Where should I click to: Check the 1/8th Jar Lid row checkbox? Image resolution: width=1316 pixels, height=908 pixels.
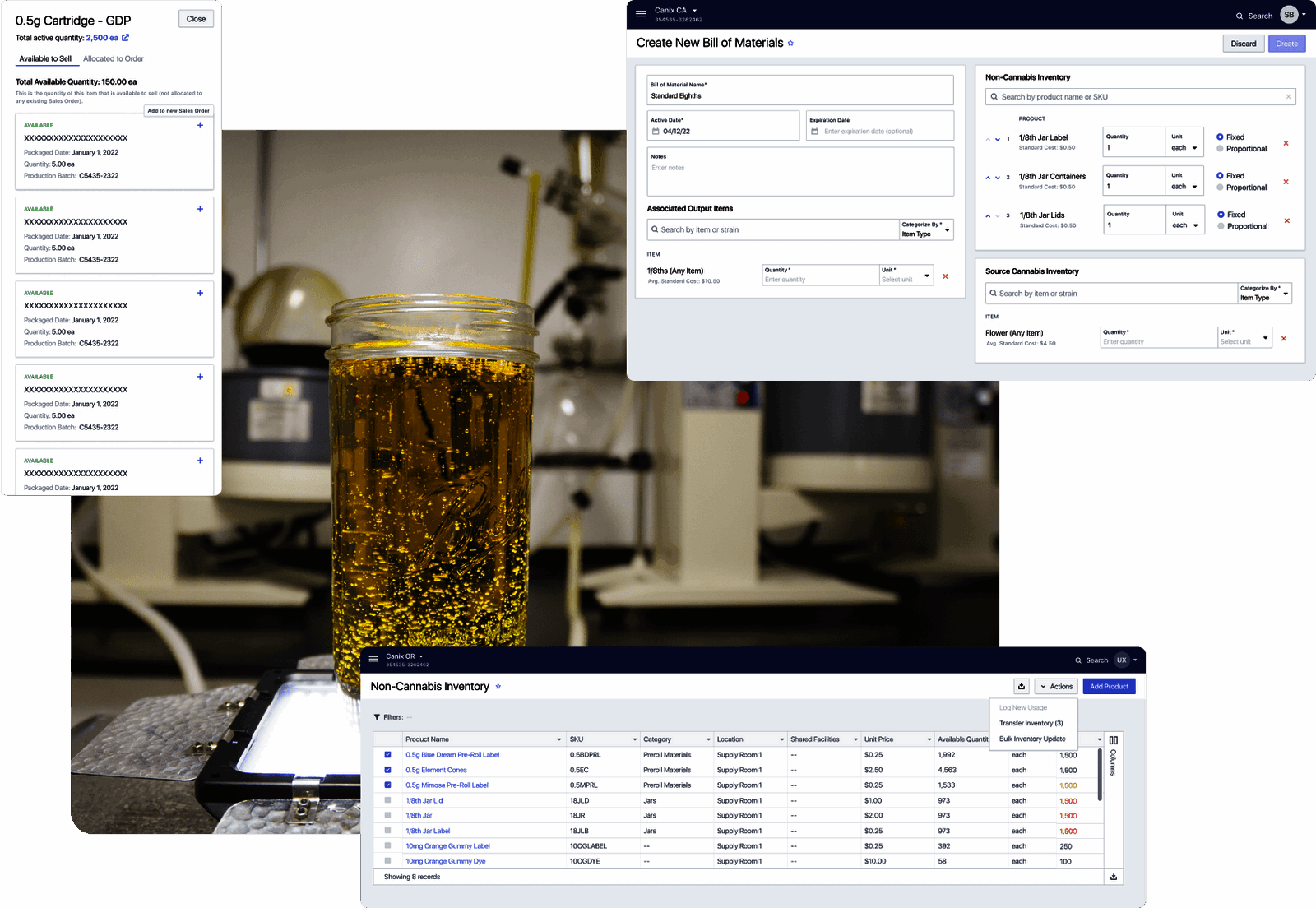click(x=387, y=800)
